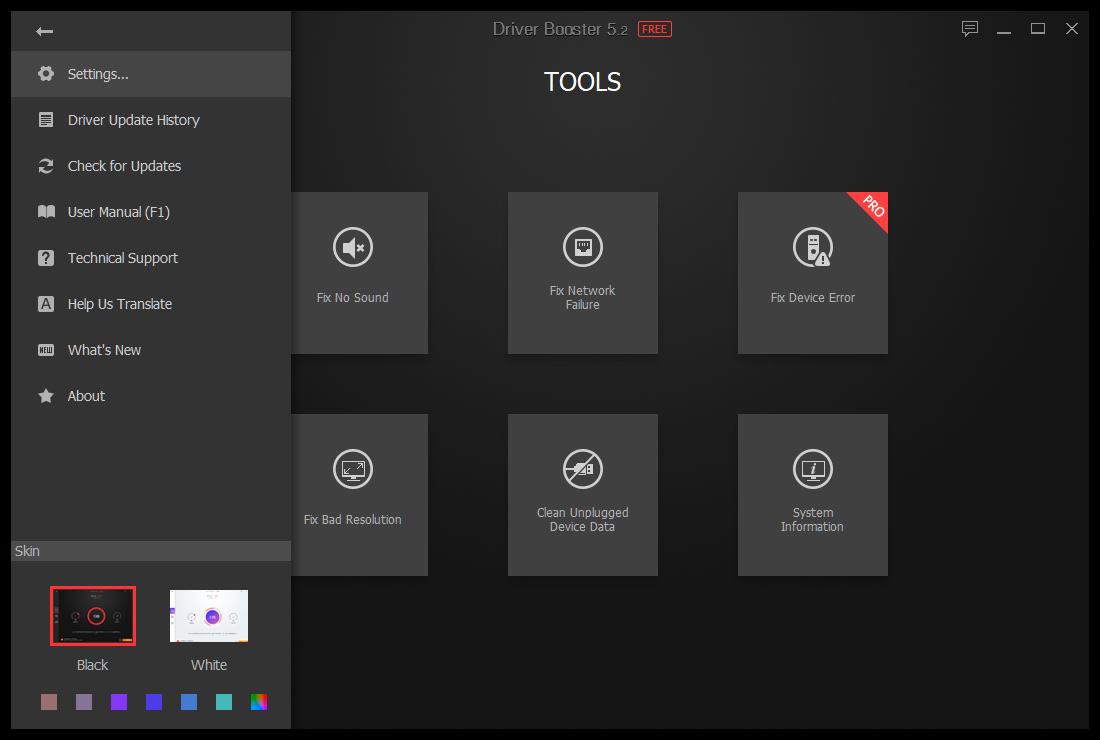1100x740 pixels.
Task: Open the rainbow custom color swatch
Action: point(259,702)
